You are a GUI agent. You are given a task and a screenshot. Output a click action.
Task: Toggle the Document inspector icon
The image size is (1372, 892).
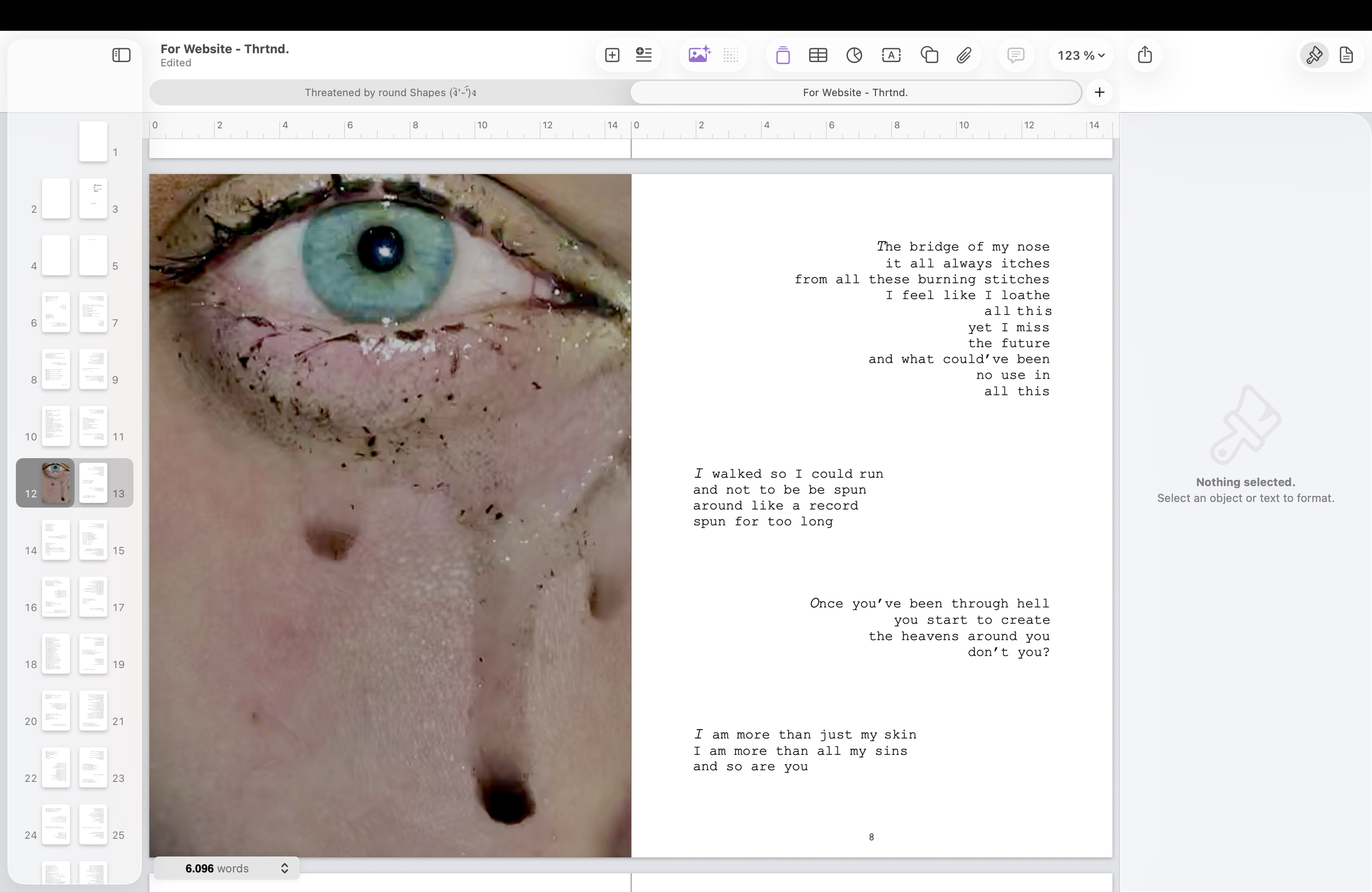click(1346, 55)
